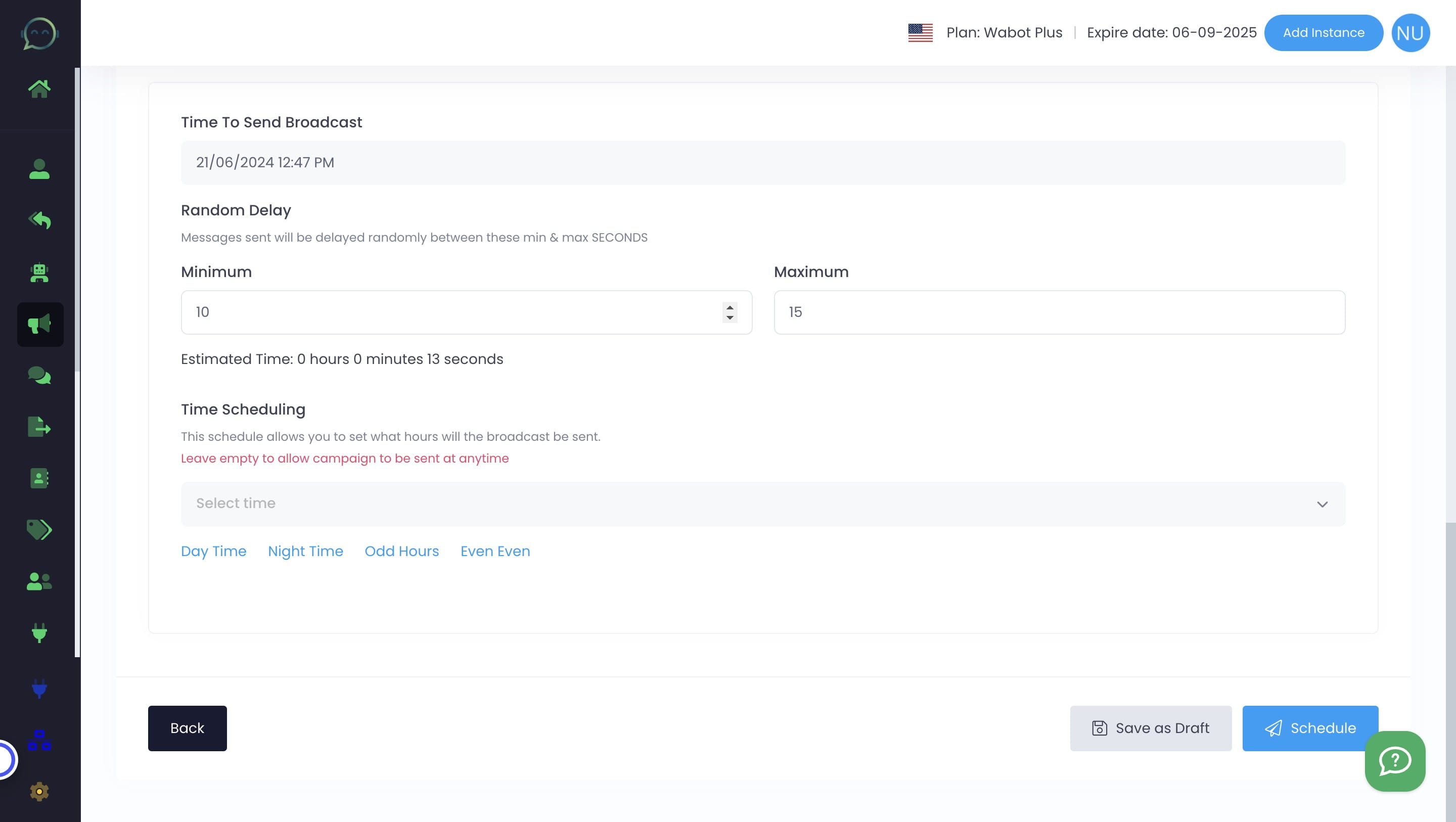Screen dimensions: 1456x822
Task: Navigate to the Broadcast icon
Action: click(40, 324)
